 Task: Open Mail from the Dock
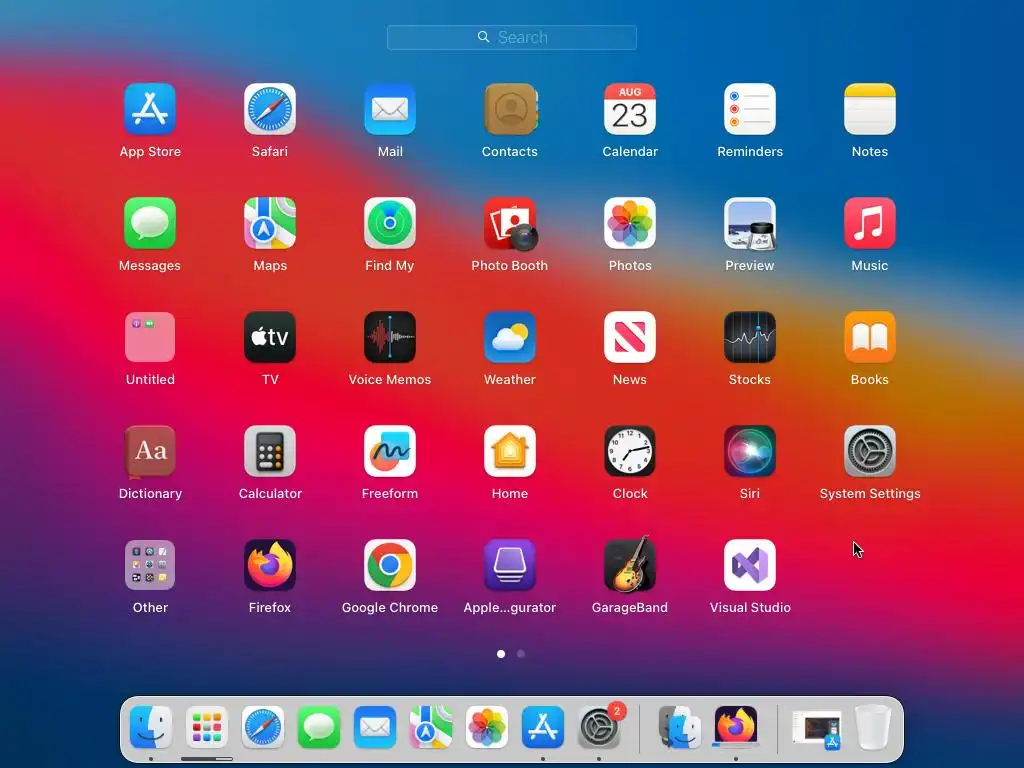[375, 727]
